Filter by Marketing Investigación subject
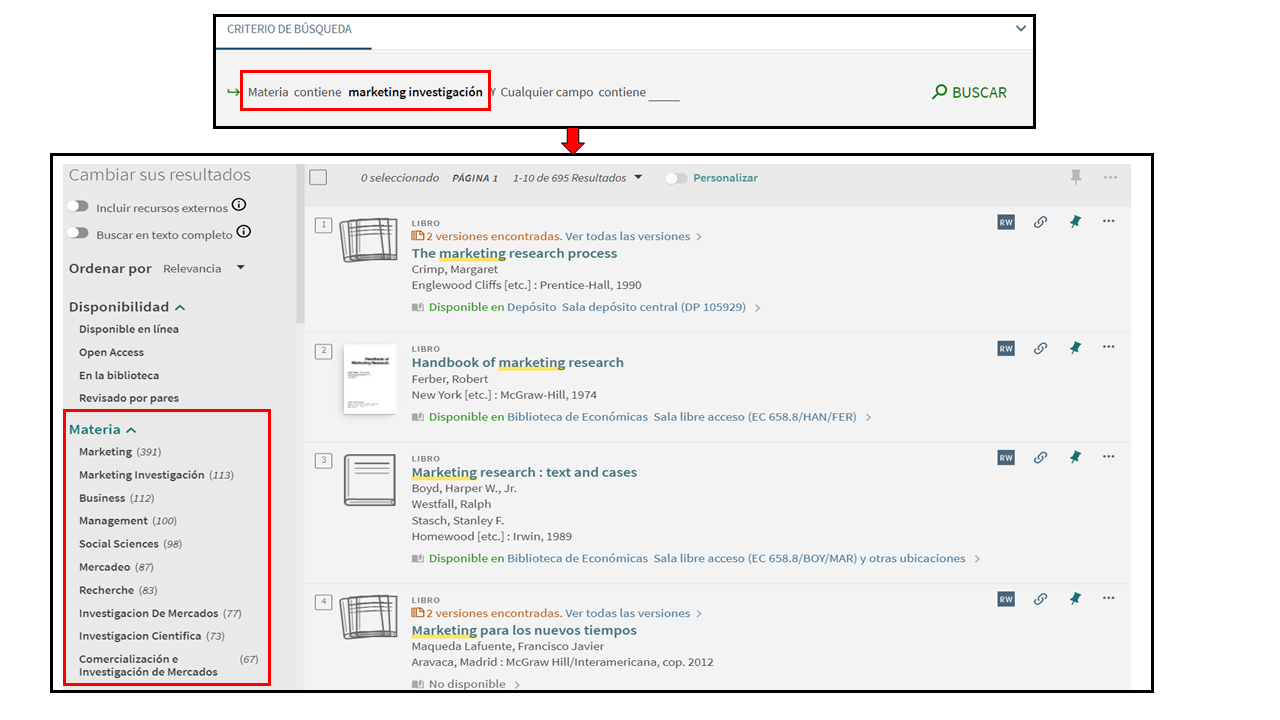This screenshot has height=720, width=1280. (141, 475)
